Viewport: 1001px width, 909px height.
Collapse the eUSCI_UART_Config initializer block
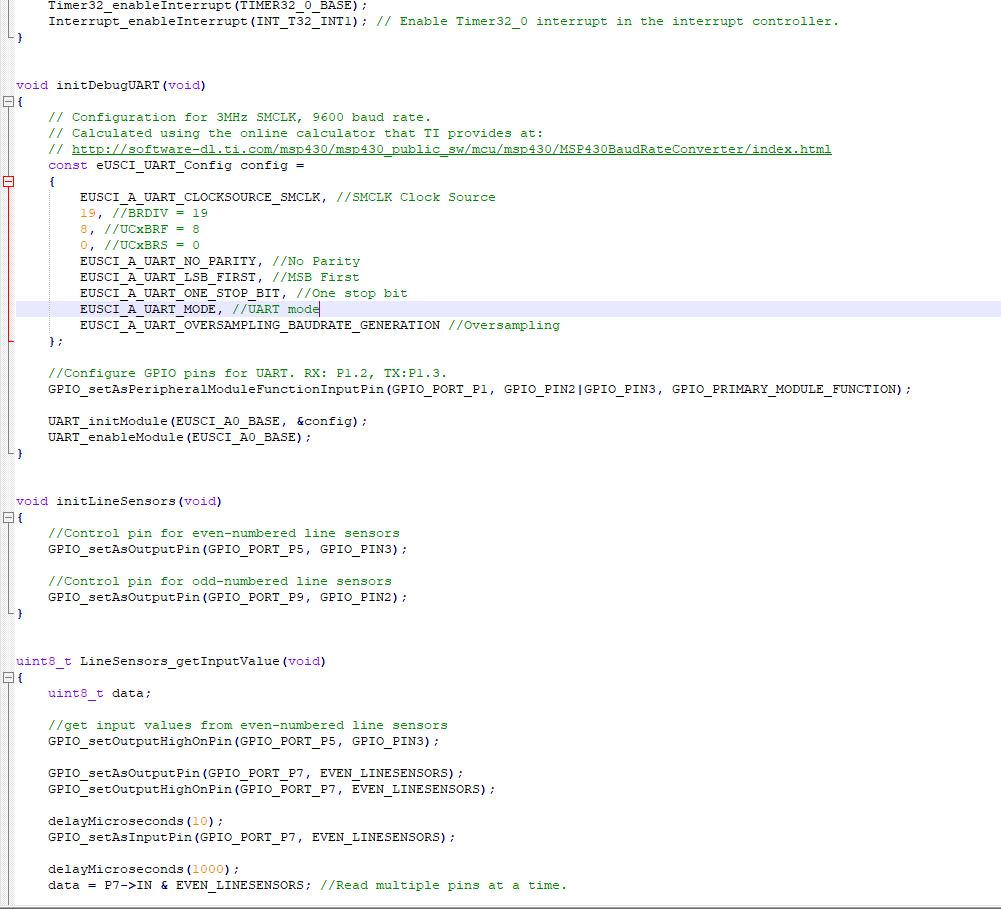click(x=7, y=181)
